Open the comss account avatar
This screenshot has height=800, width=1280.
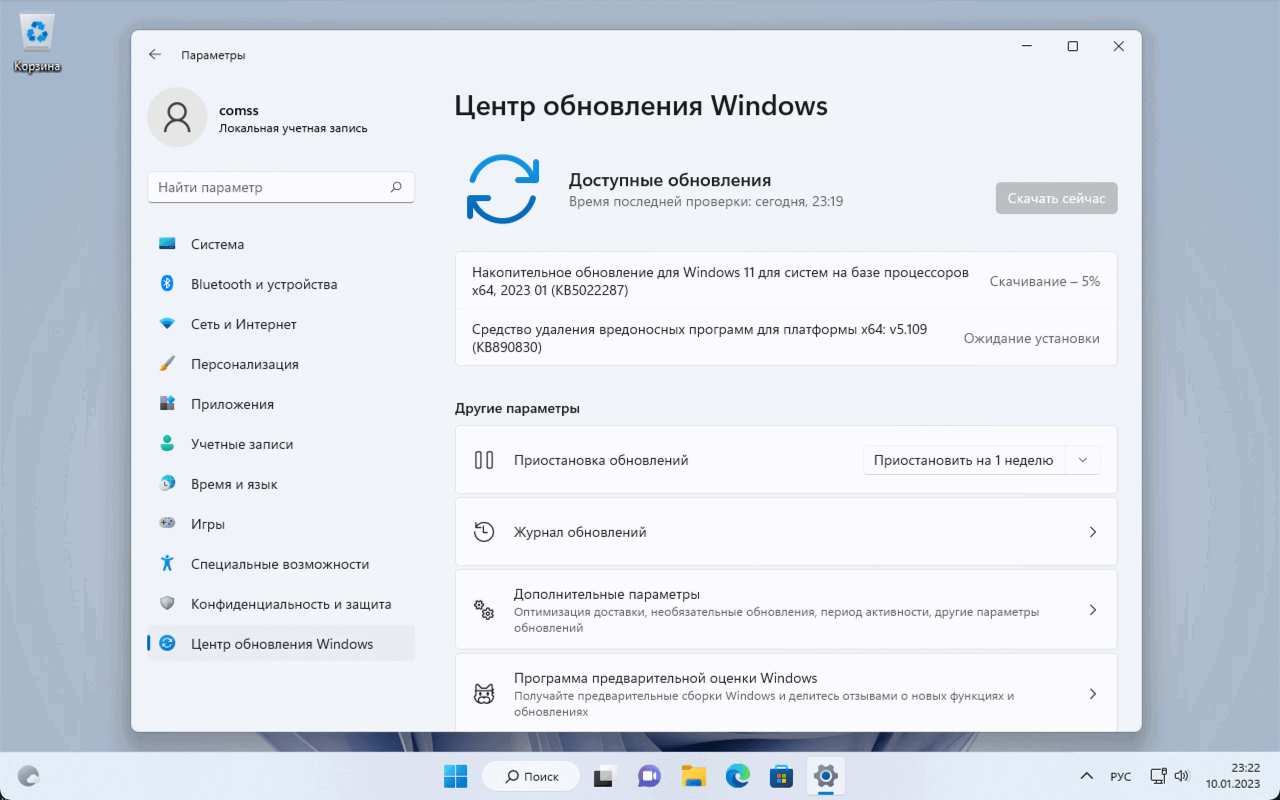click(x=177, y=118)
